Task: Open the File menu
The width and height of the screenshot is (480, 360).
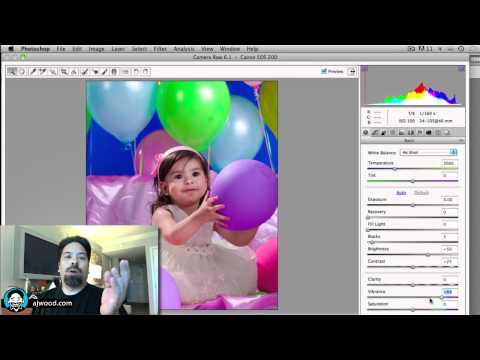Action: 61,49
